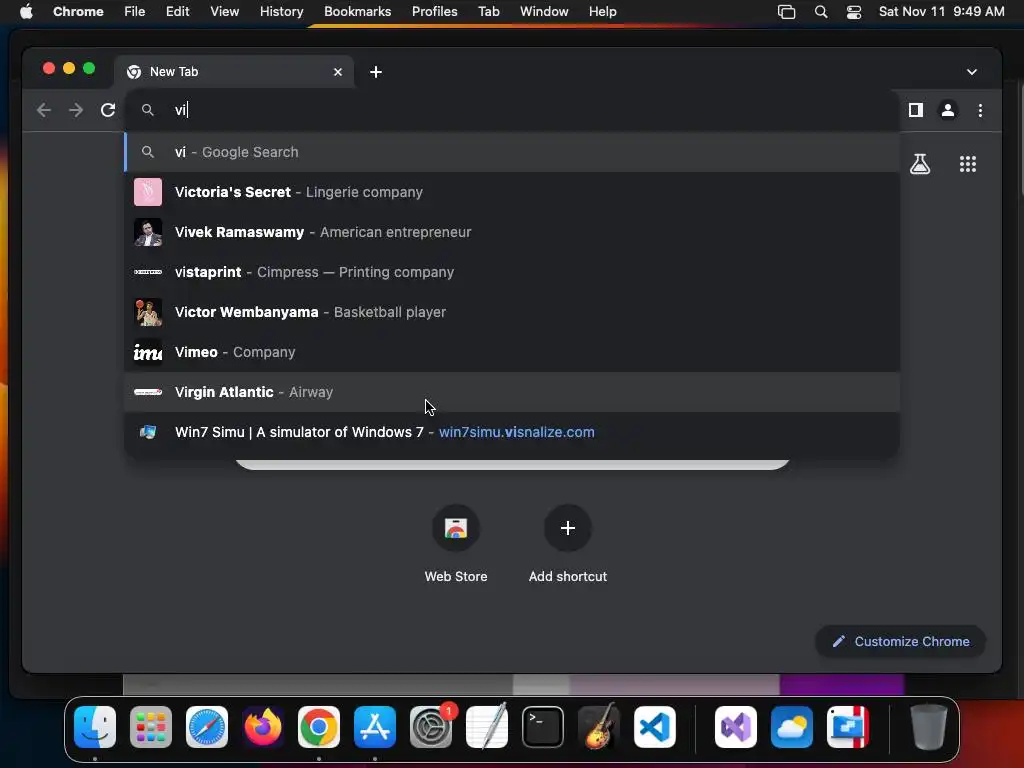This screenshot has height=768, width=1024.
Task: Open the Trash from the Dock
Action: [928, 727]
